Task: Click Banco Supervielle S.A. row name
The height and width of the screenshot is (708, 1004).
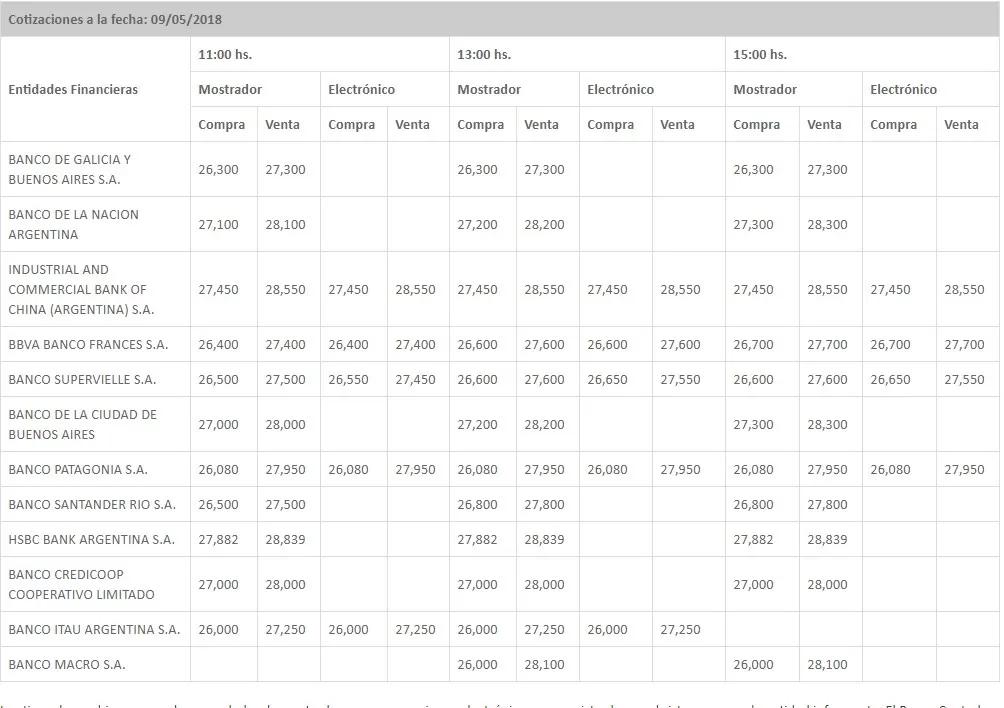Action: pyautogui.click(x=82, y=380)
